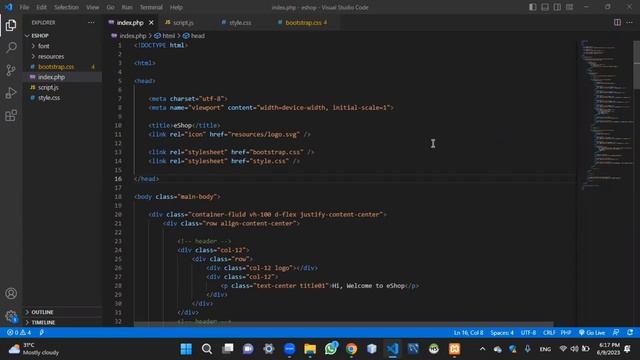Click Go Live button in status bar
The width and height of the screenshot is (640, 360).
[592, 333]
